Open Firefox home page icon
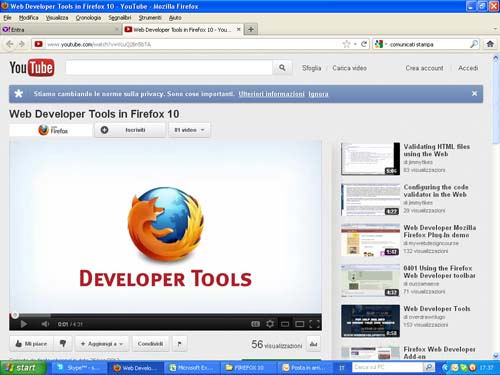500x375 pixels. point(490,44)
